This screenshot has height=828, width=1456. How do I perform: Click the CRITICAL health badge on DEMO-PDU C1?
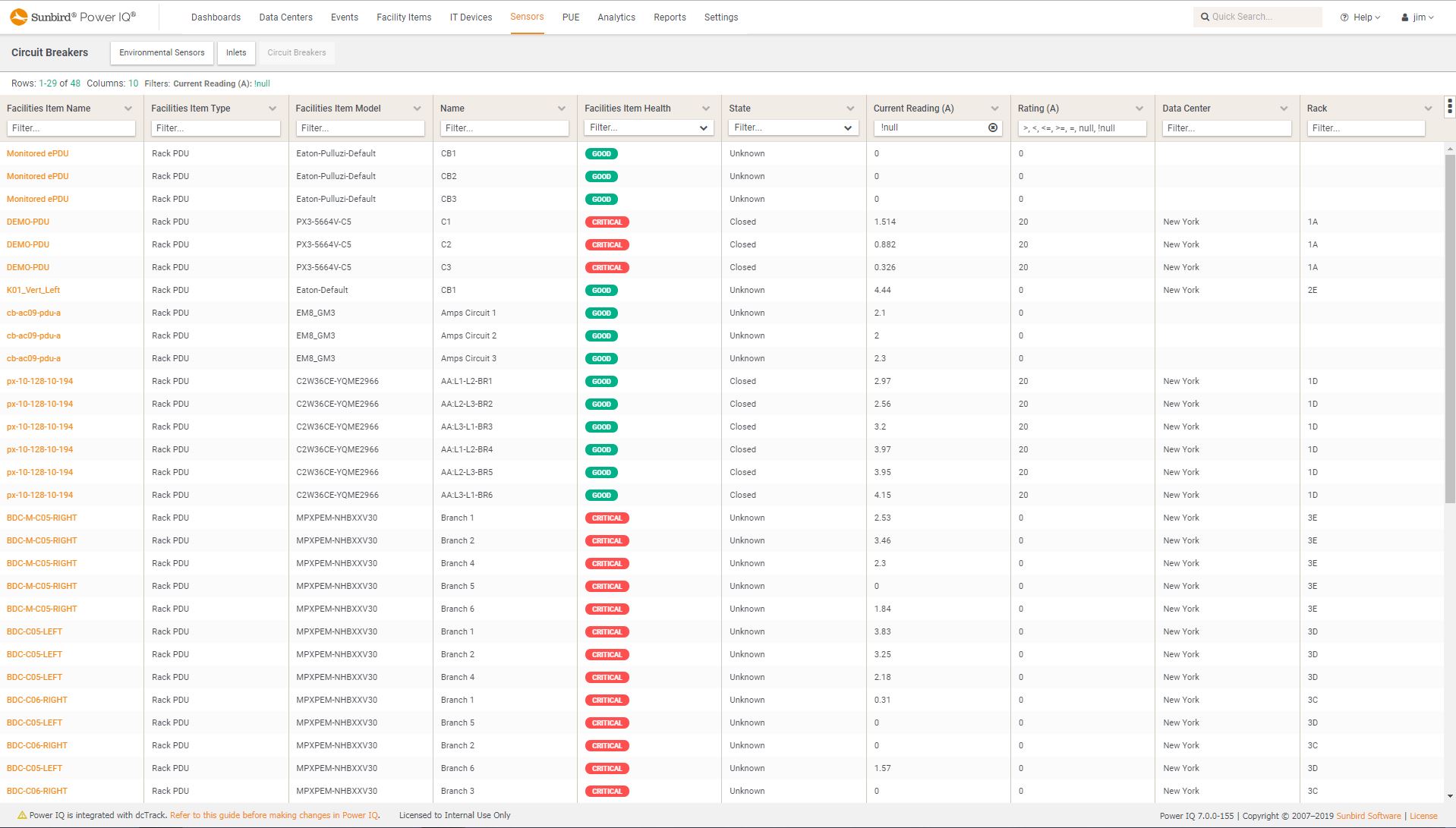coord(607,222)
